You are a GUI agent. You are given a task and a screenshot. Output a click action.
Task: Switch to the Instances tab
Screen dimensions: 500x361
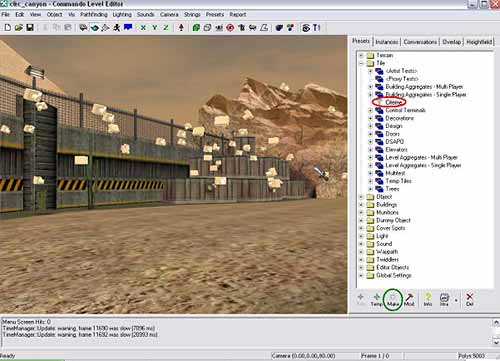(x=387, y=42)
